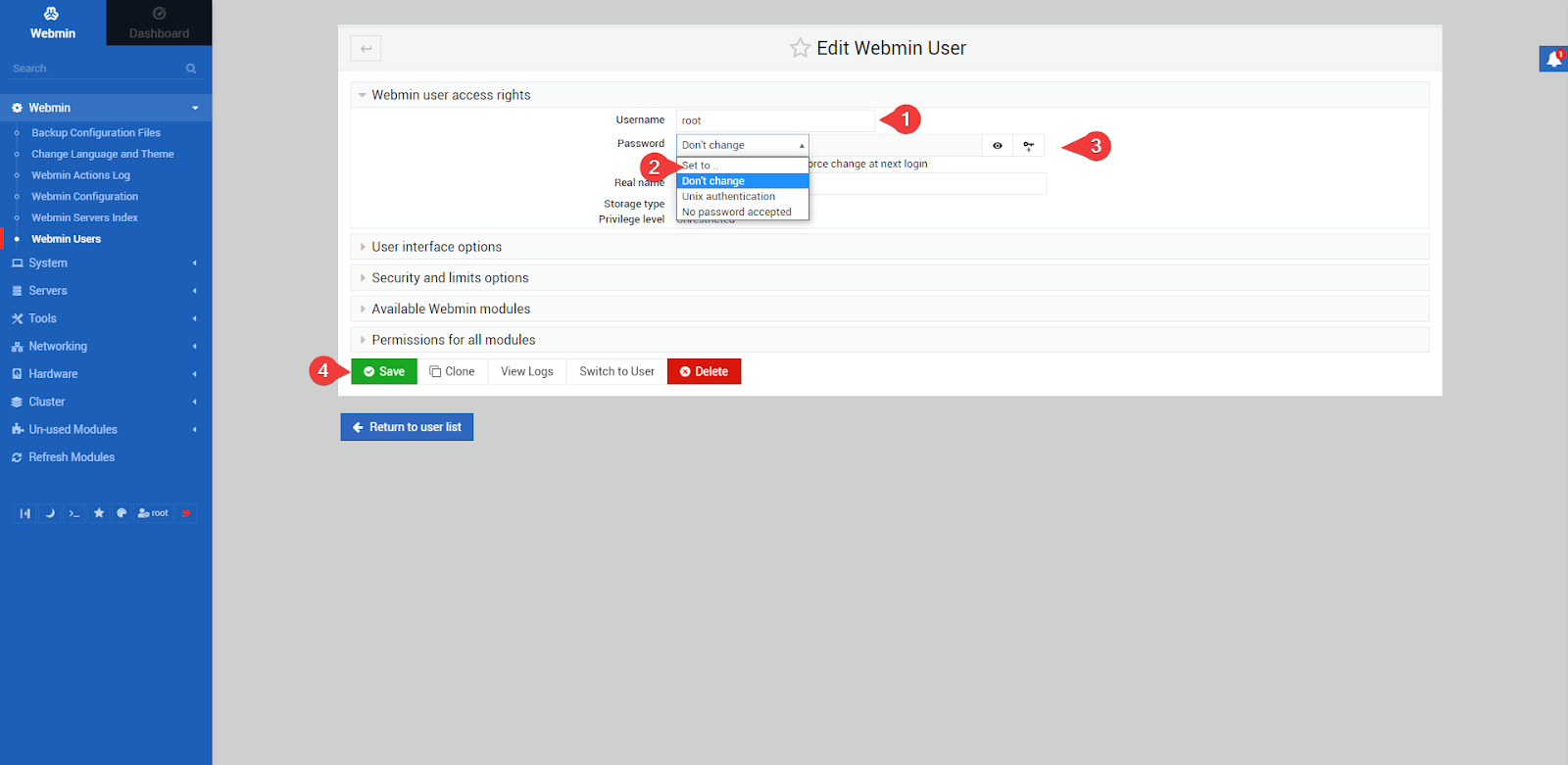Select Webmin Users menu item
This screenshot has height=765, width=1568.
67,239
